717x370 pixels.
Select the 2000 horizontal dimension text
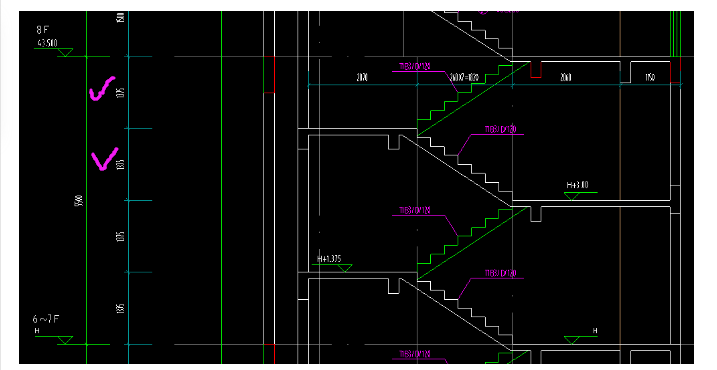(566, 77)
